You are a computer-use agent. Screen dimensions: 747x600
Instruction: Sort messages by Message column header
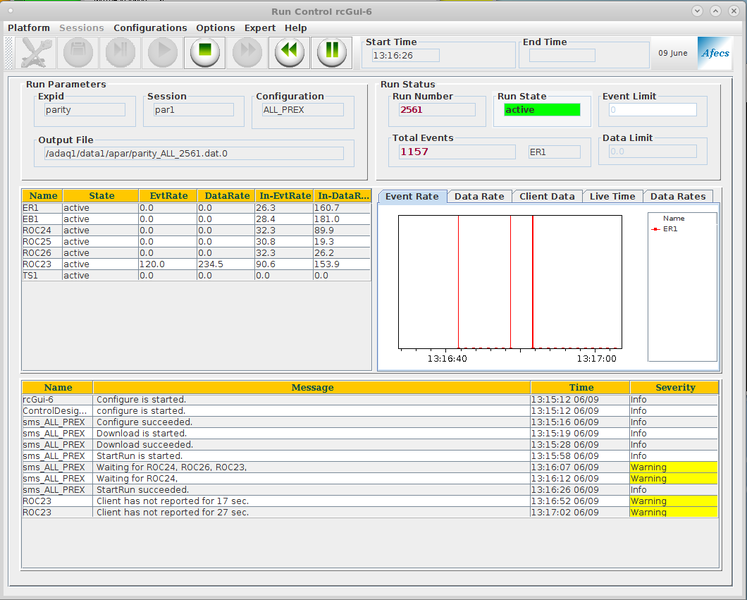point(312,387)
